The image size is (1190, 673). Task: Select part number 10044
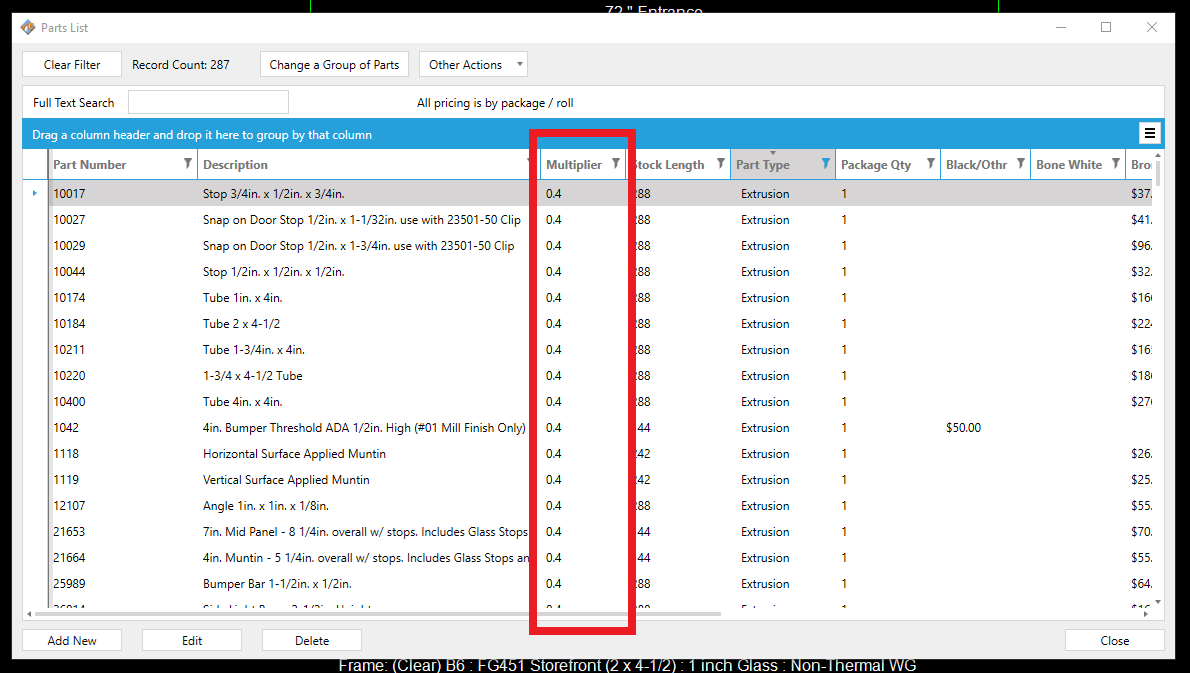[69, 272]
